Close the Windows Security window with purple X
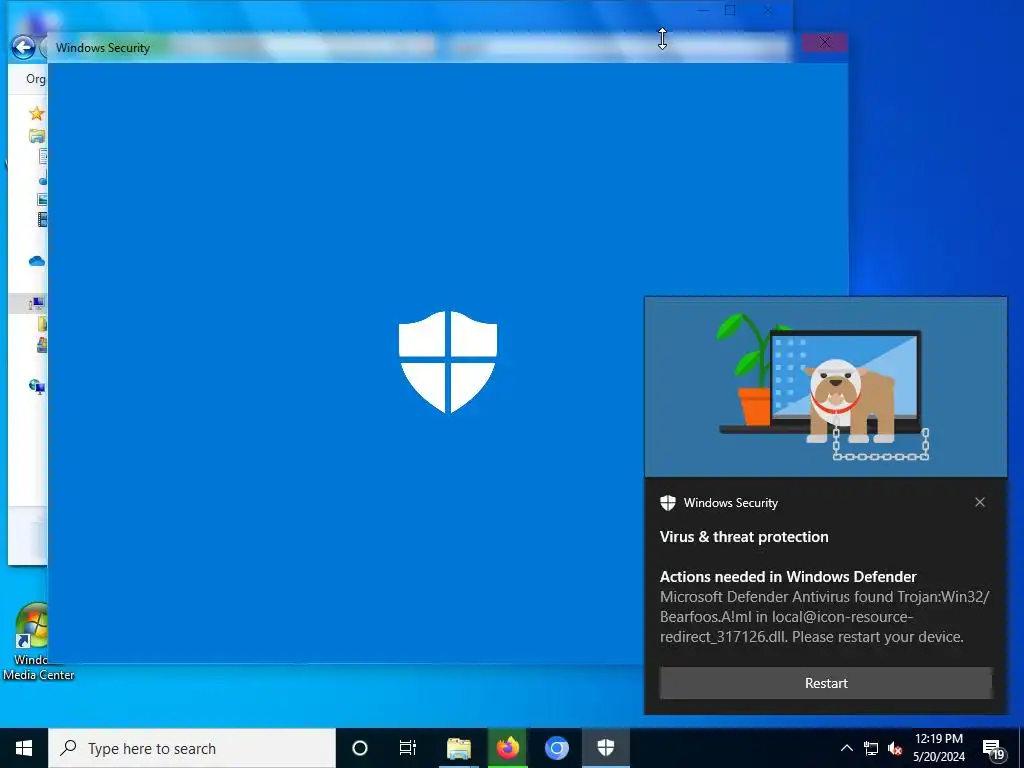1024x768 pixels. (x=825, y=42)
